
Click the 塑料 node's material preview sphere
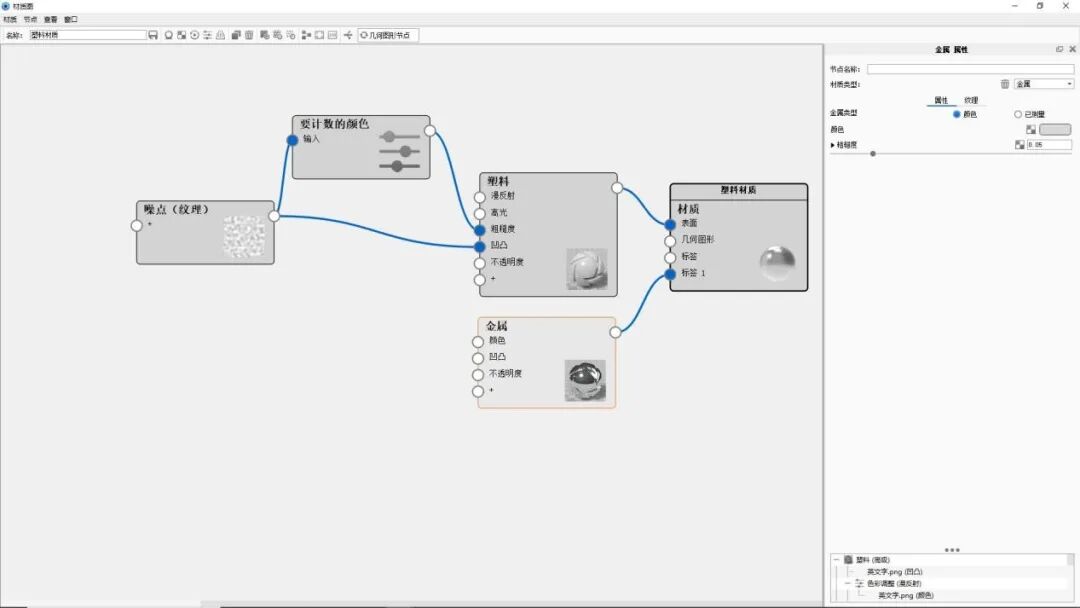point(587,268)
